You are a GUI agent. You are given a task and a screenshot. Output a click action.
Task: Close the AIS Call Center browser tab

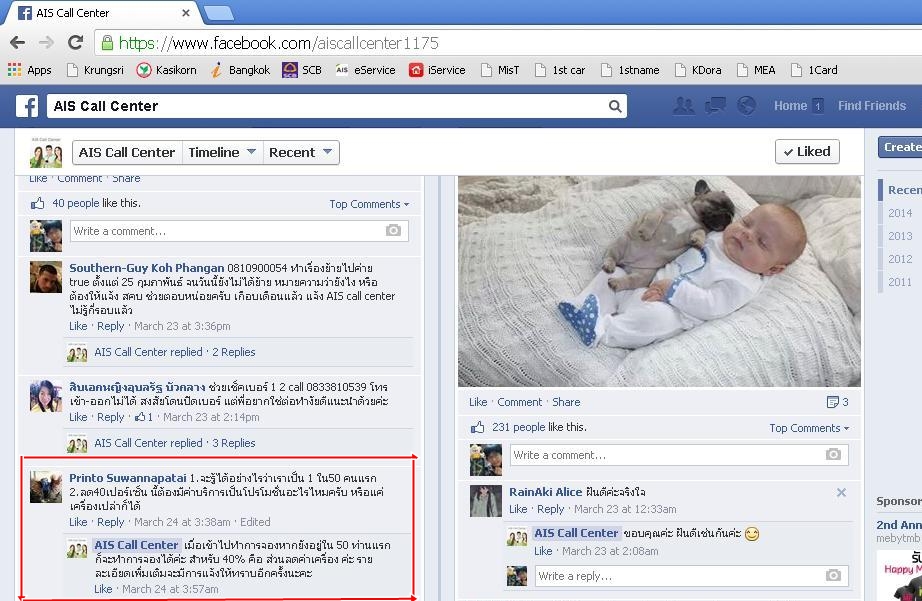point(186,12)
